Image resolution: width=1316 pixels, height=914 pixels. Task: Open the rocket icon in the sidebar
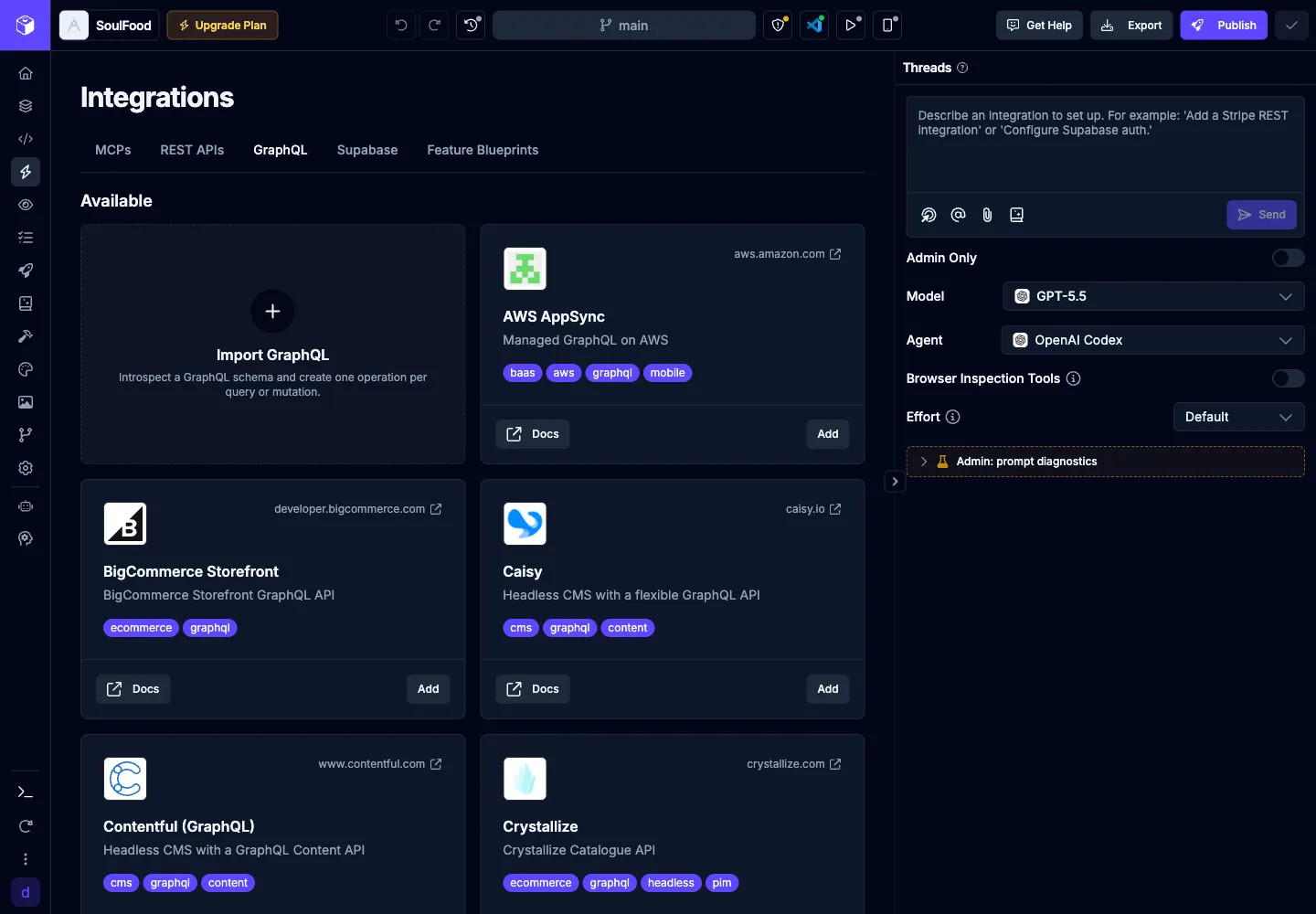(x=26, y=271)
